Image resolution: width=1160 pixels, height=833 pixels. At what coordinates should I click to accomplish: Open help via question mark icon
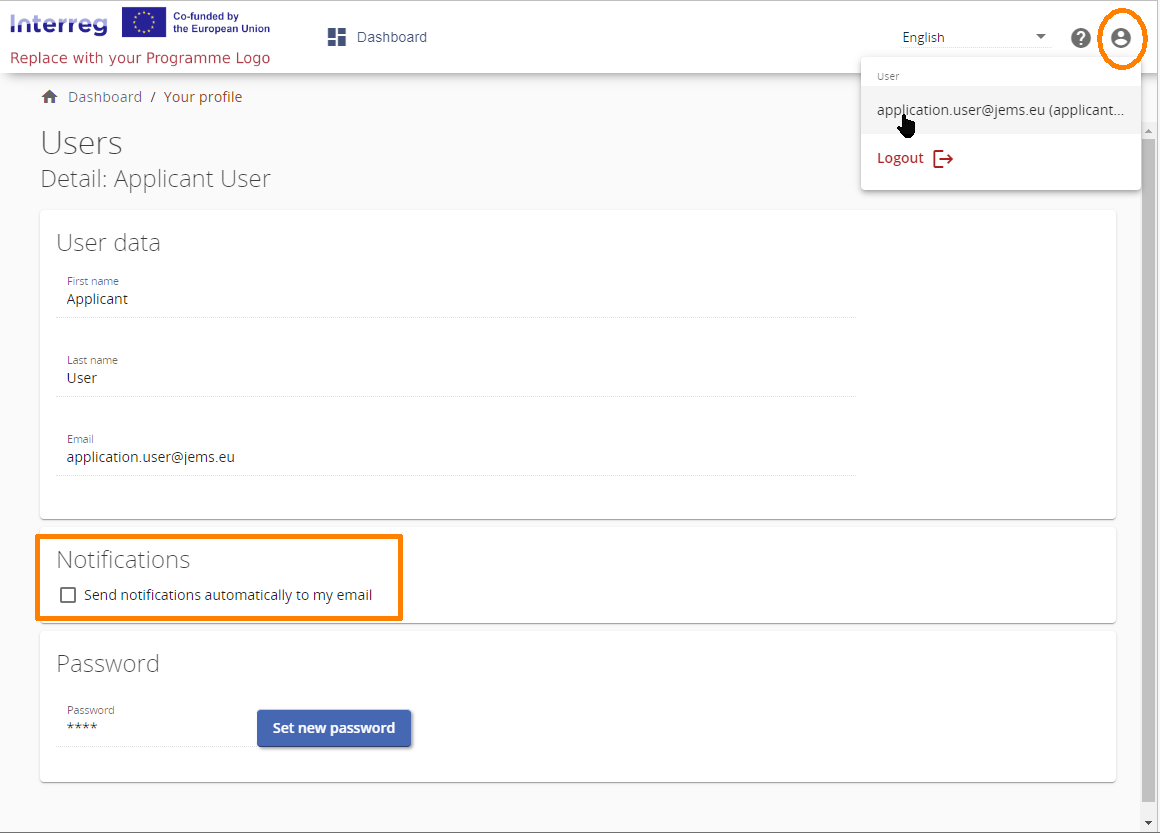click(x=1080, y=38)
